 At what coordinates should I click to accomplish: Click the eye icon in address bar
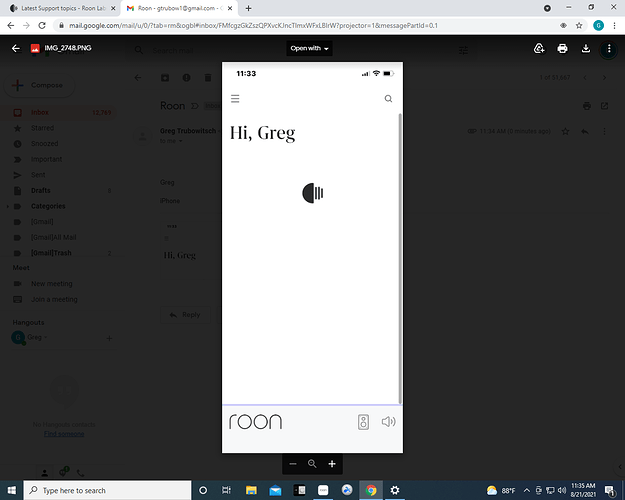563,26
